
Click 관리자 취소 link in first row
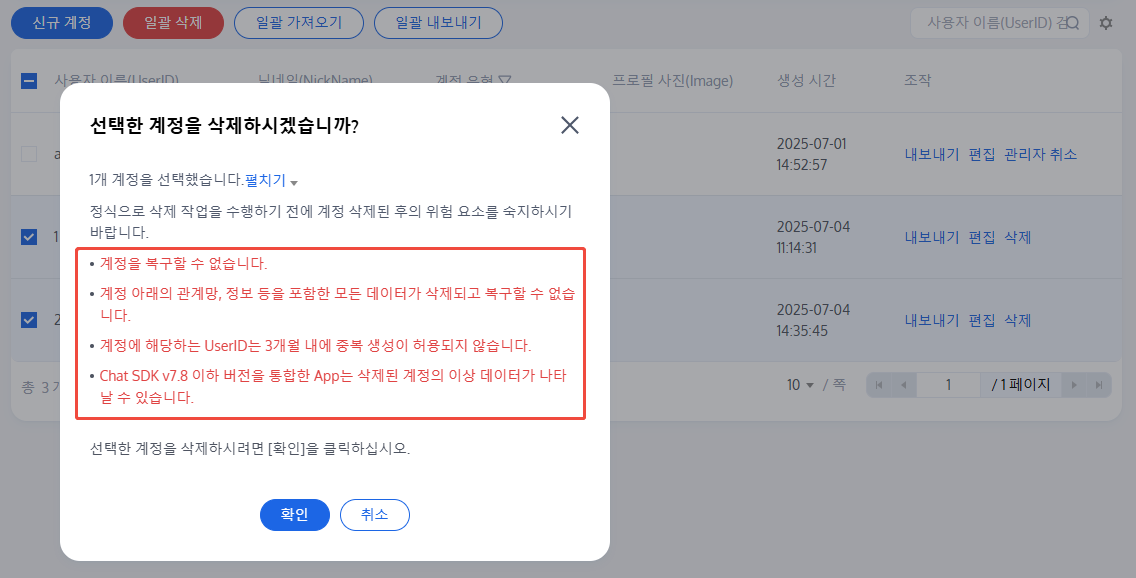(x=1041, y=154)
